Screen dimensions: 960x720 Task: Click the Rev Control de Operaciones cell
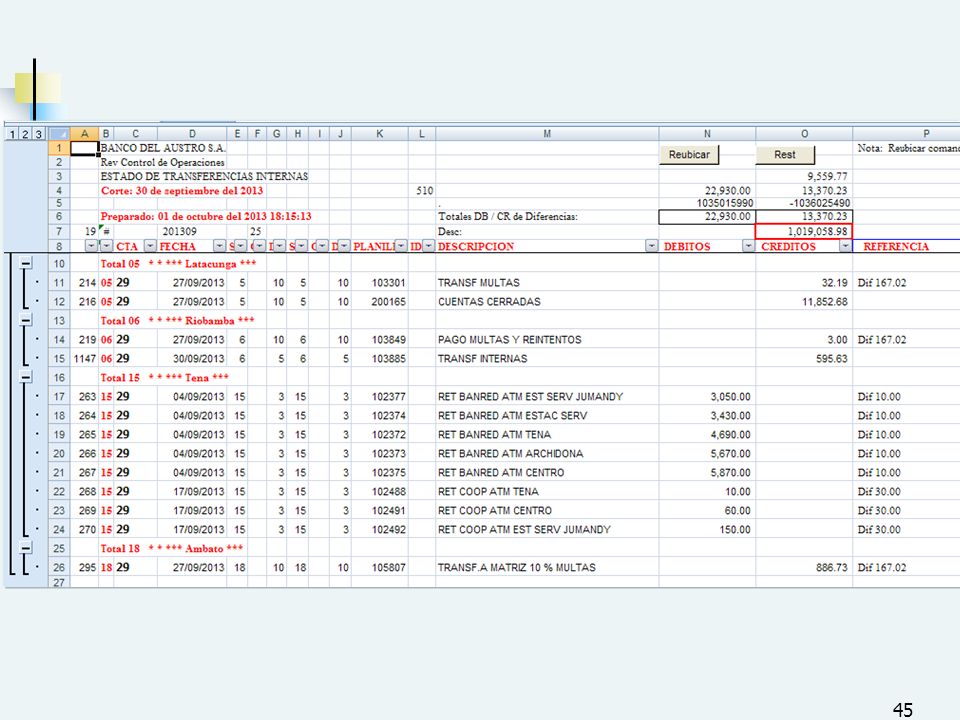162,162
